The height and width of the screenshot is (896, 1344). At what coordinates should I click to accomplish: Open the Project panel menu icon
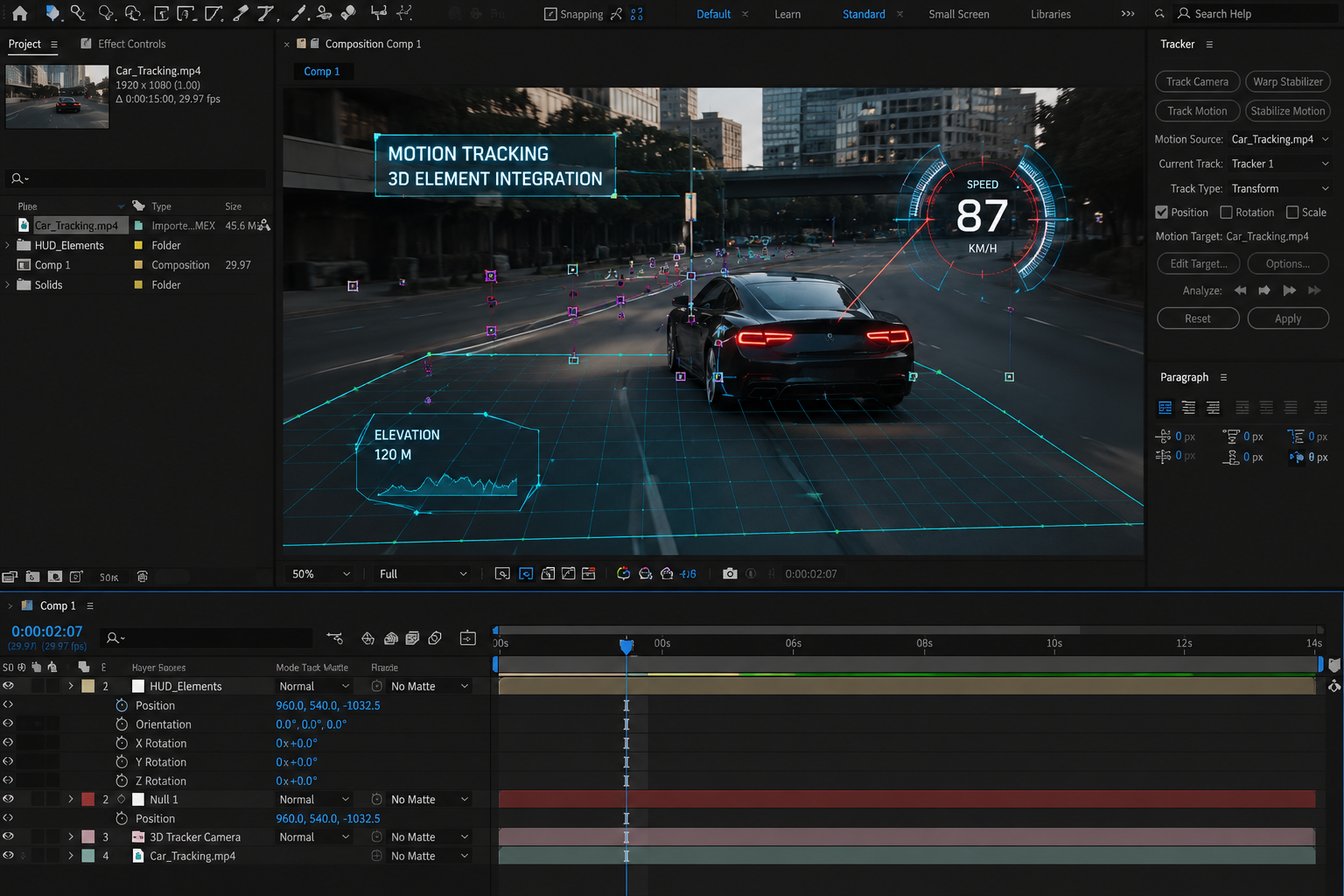coord(54,45)
